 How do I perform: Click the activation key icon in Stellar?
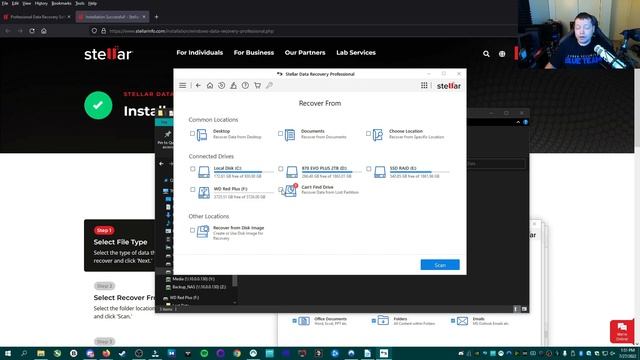[x=269, y=85]
